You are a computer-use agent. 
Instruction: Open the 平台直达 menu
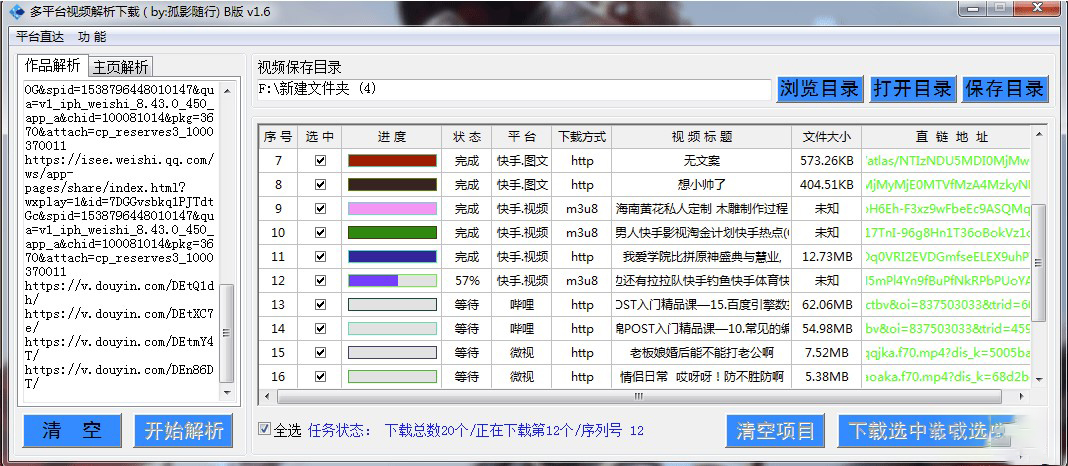(x=40, y=37)
